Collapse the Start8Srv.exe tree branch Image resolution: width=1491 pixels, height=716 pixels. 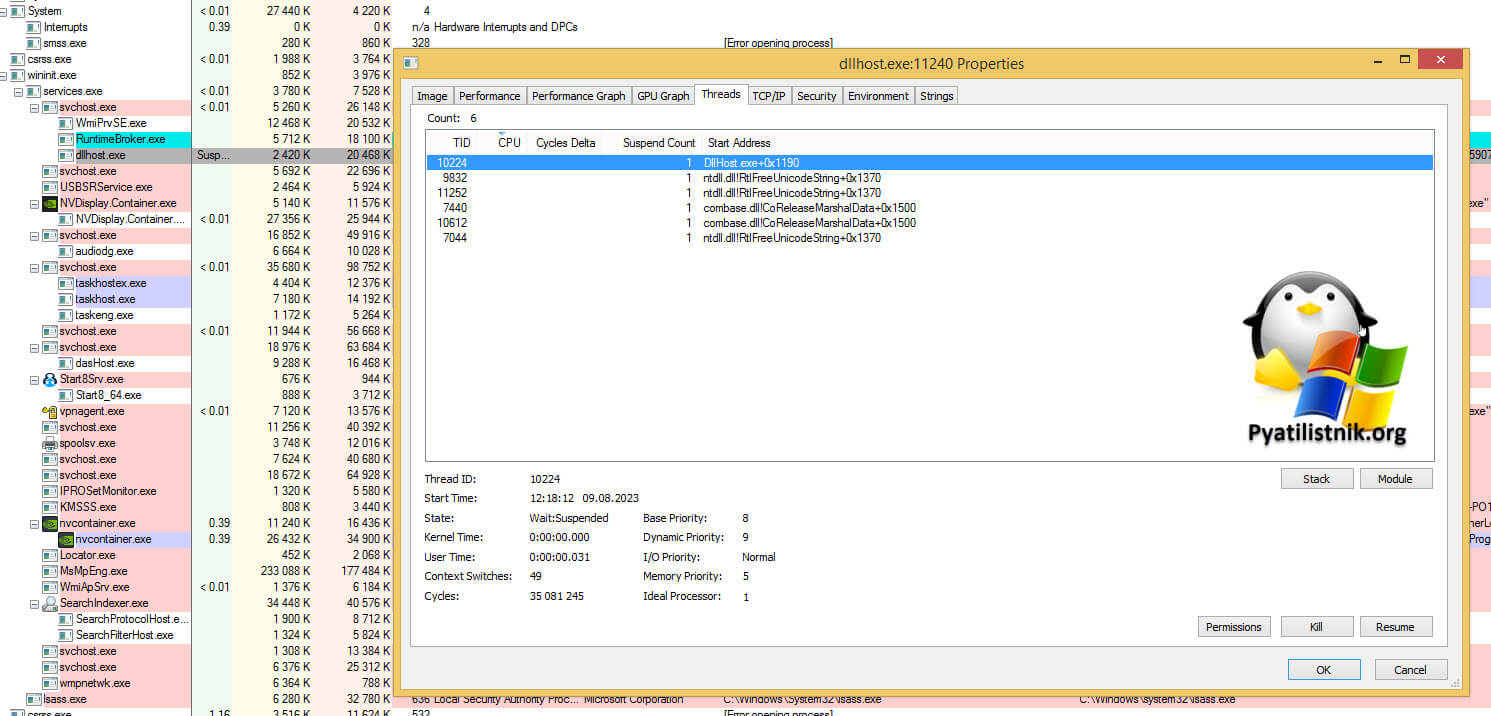coord(35,379)
